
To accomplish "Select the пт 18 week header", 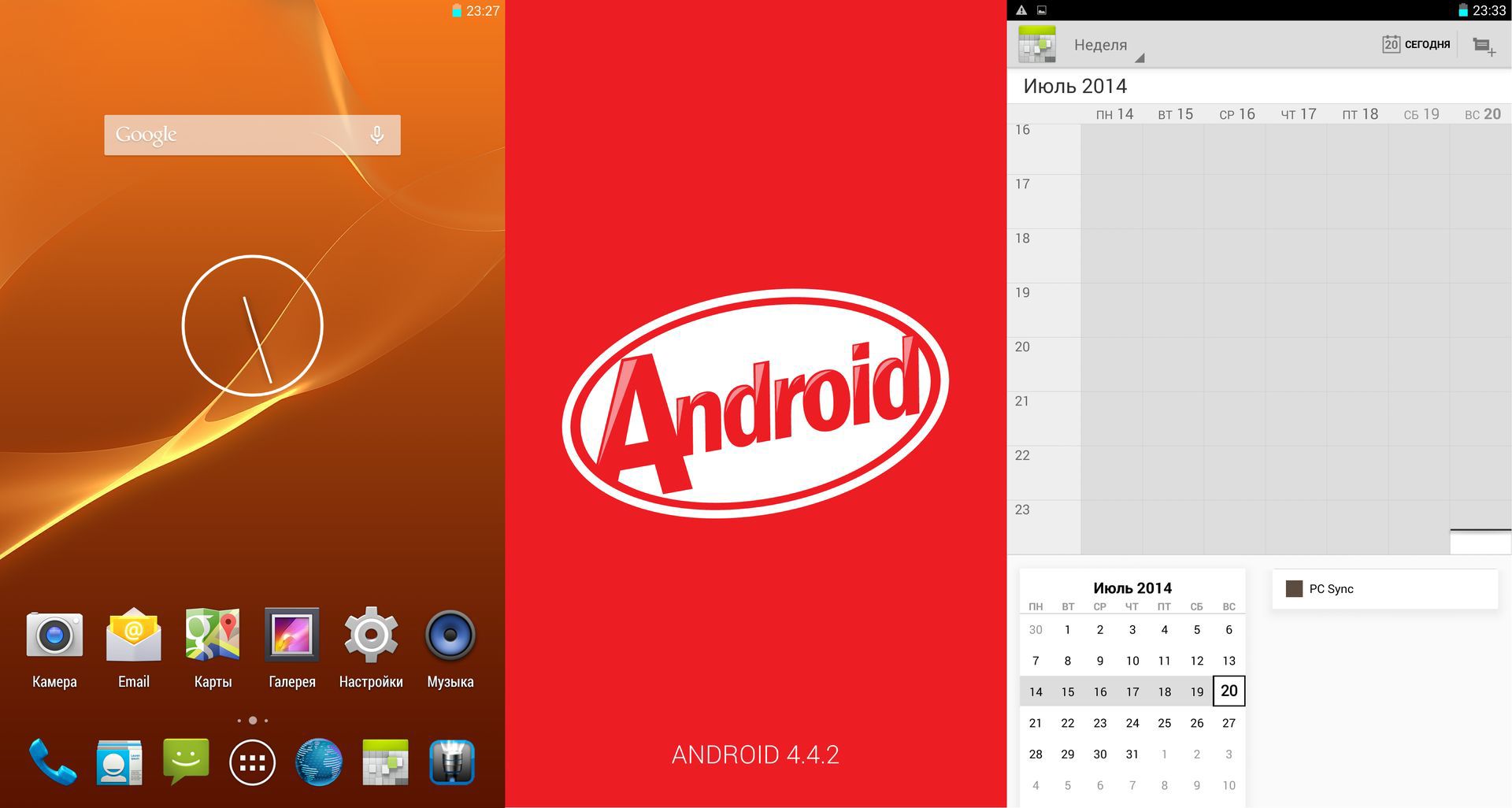I will click(x=1360, y=114).
